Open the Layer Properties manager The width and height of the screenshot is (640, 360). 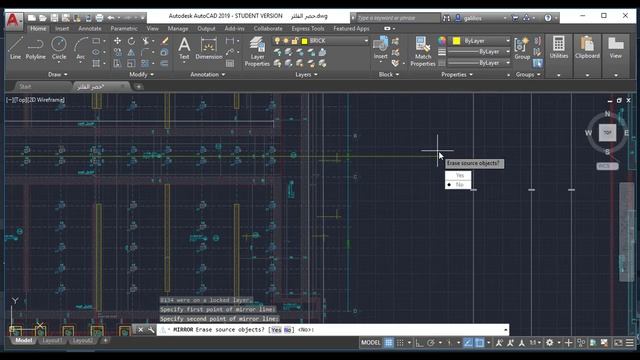257,51
